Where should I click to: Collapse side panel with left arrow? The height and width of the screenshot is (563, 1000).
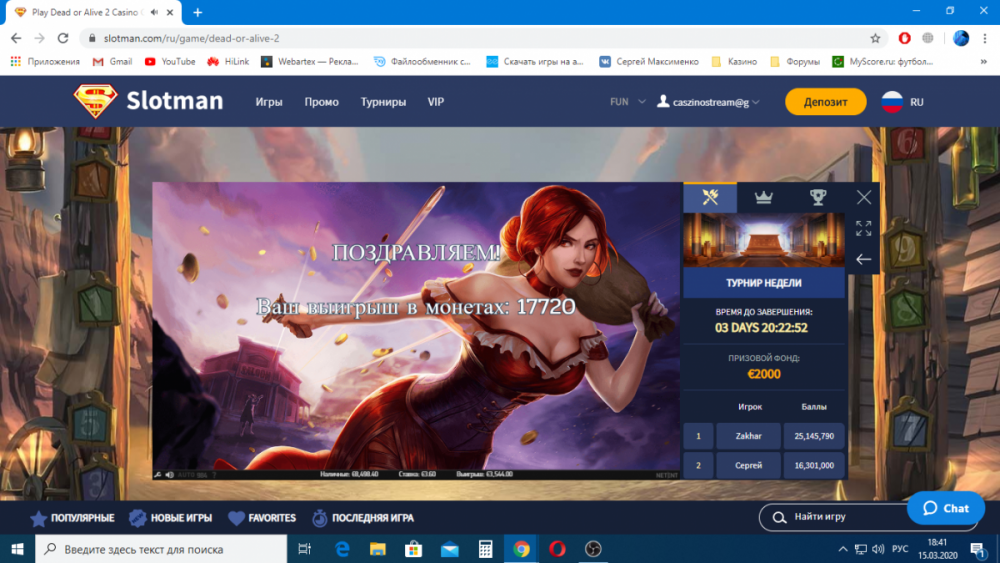[x=864, y=260]
